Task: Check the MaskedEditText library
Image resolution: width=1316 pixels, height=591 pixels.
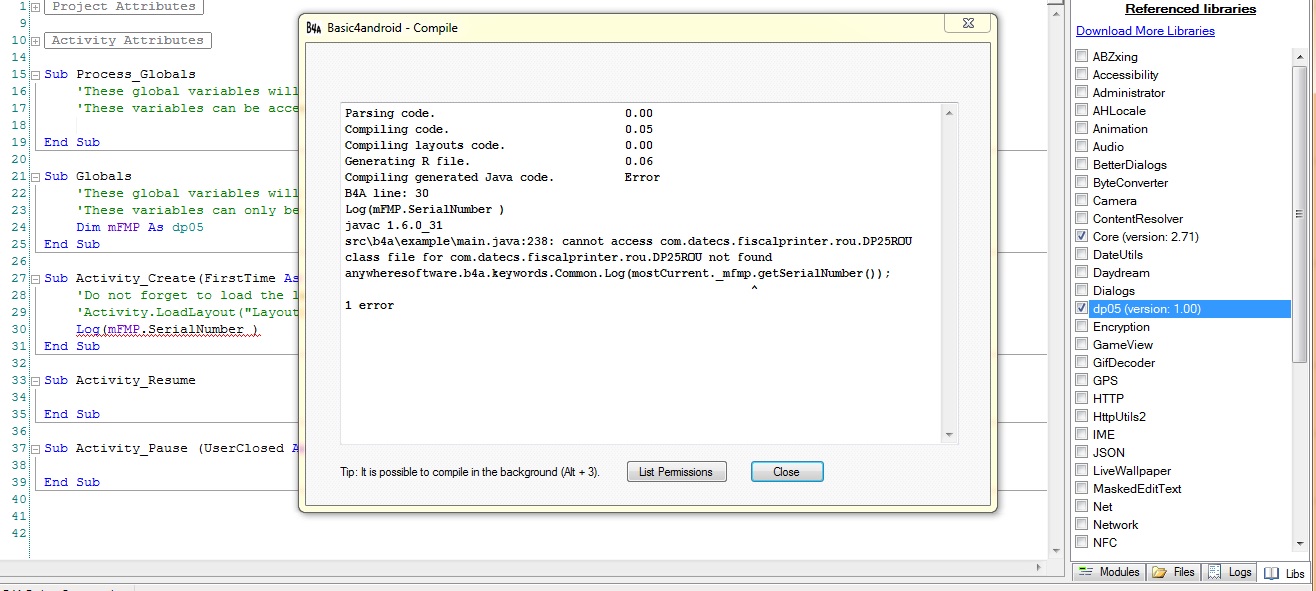Action: (1082, 489)
